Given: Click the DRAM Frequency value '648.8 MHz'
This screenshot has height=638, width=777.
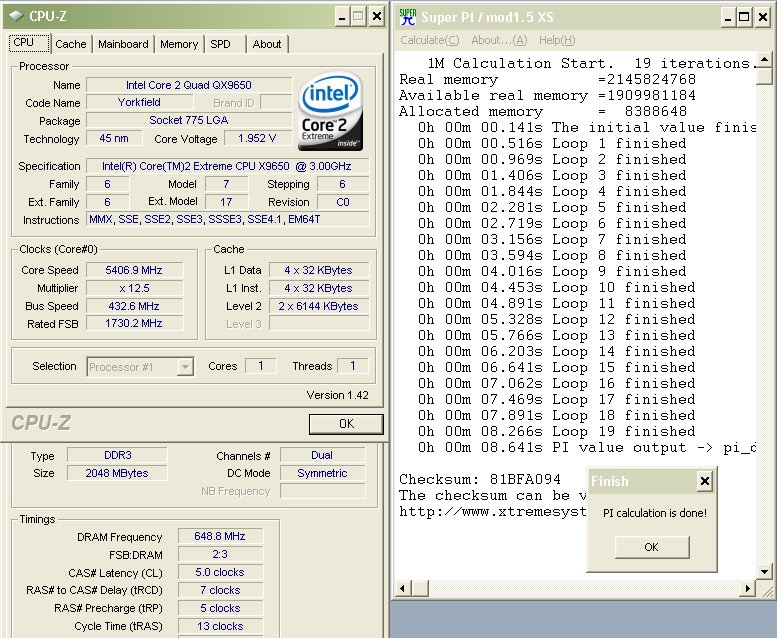Looking at the screenshot, I should (x=220, y=536).
